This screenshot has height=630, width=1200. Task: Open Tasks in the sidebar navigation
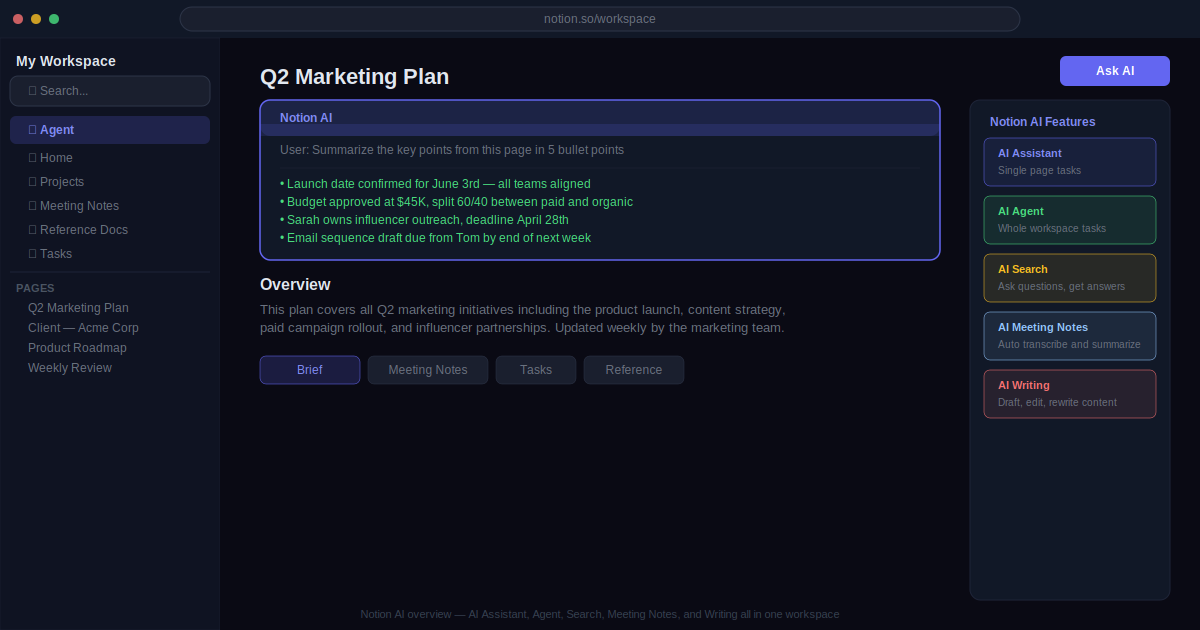click(x=110, y=254)
